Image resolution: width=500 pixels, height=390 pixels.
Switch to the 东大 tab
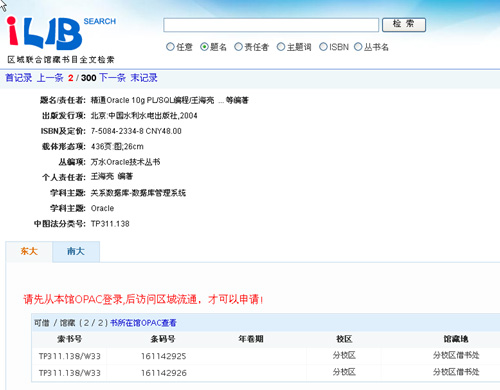click(29, 251)
